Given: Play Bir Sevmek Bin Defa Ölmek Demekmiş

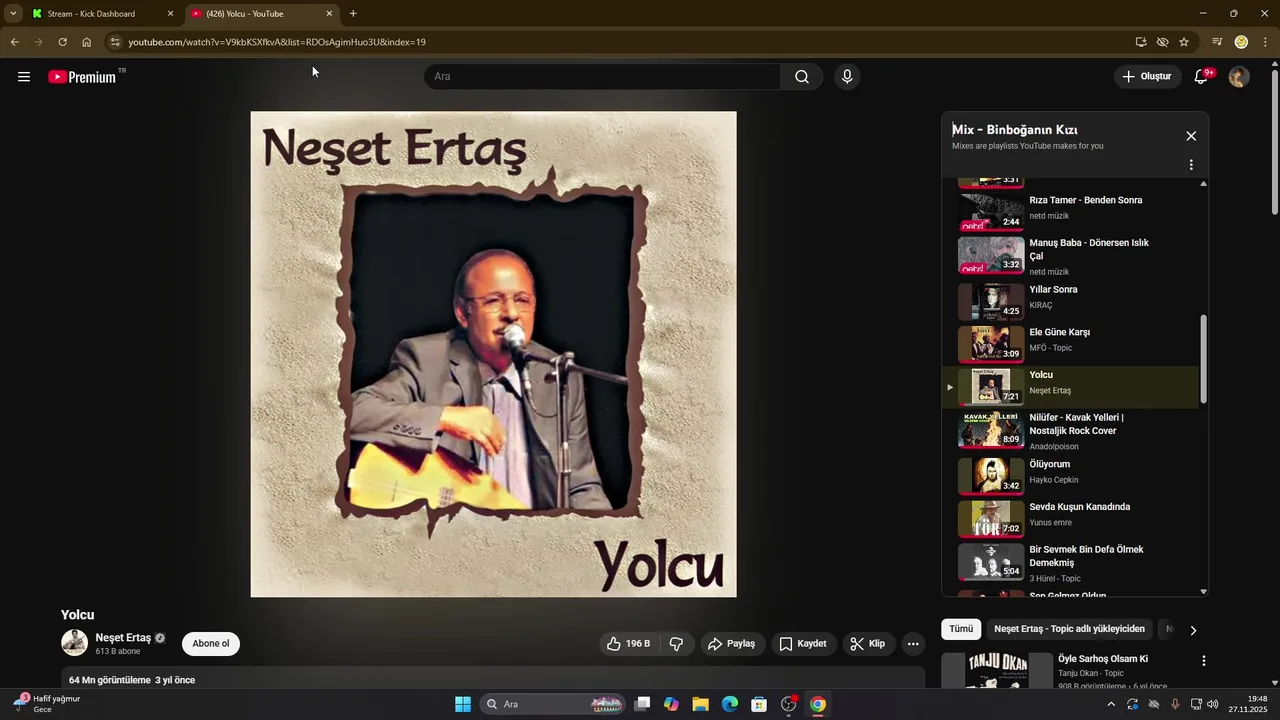Looking at the screenshot, I should tap(1070, 563).
